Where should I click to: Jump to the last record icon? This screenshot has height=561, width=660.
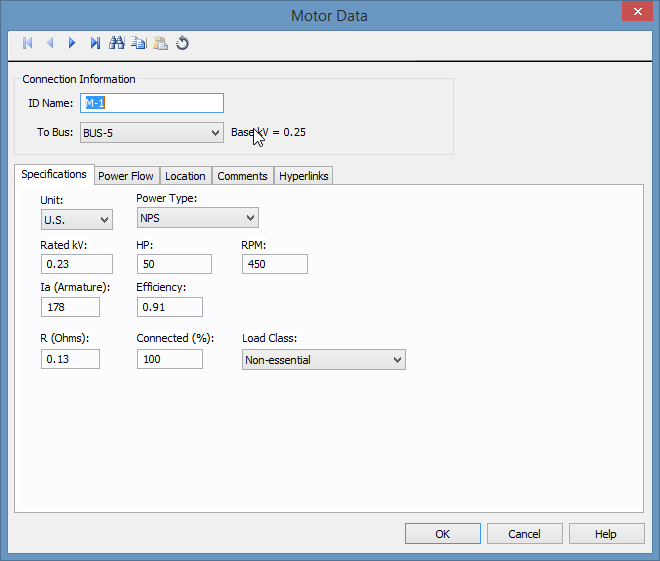(x=95, y=43)
